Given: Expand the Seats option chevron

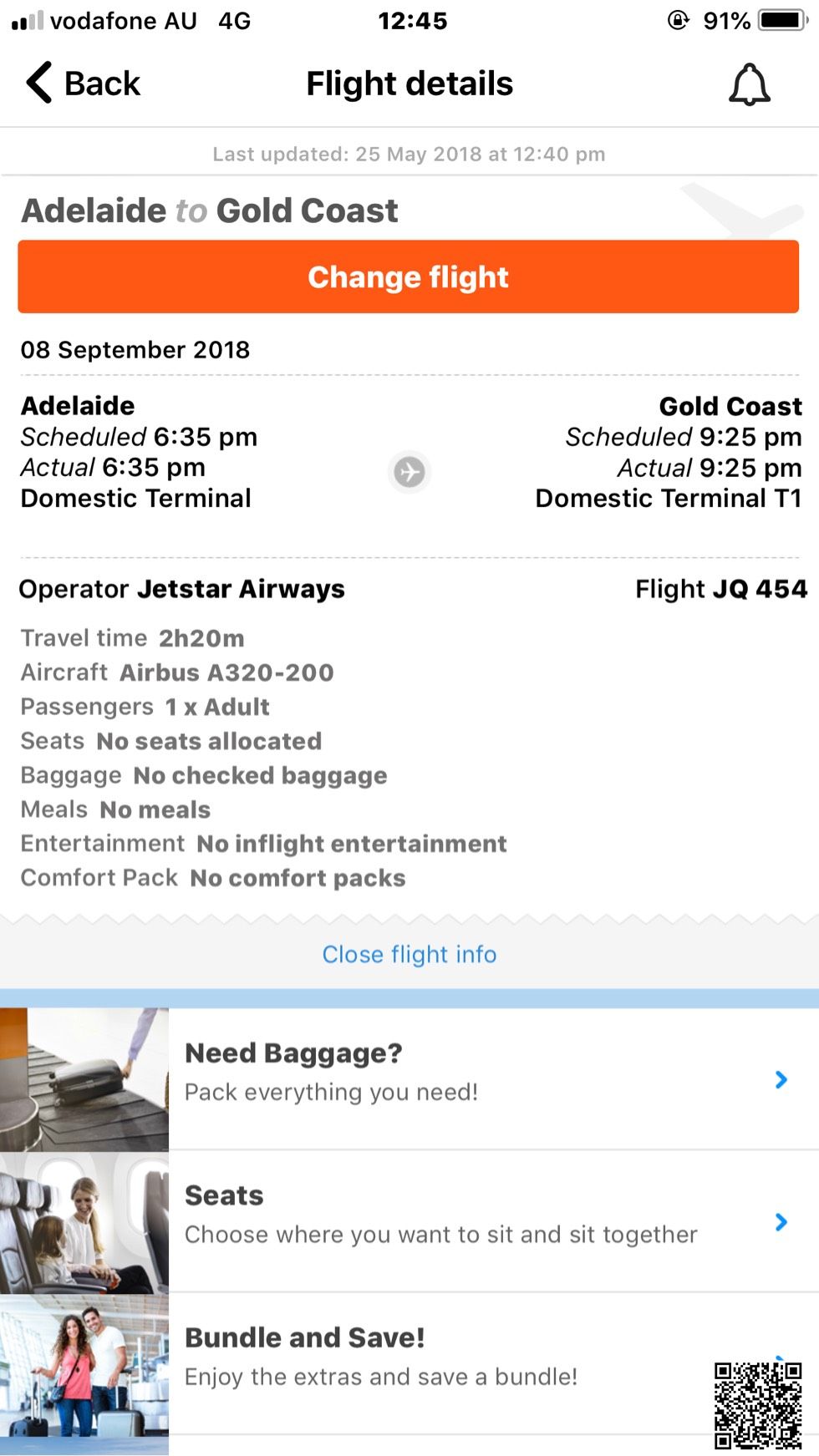Looking at the screenshot, I should 781,1222.
